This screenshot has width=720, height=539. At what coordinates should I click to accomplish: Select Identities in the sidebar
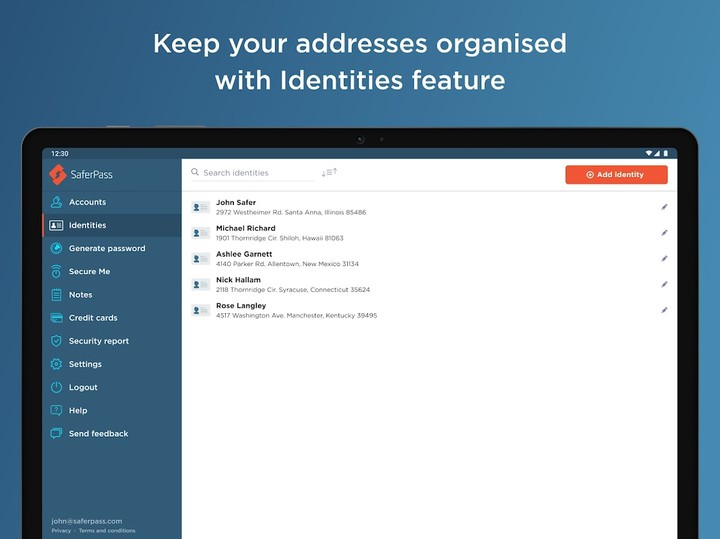(112, 225)
